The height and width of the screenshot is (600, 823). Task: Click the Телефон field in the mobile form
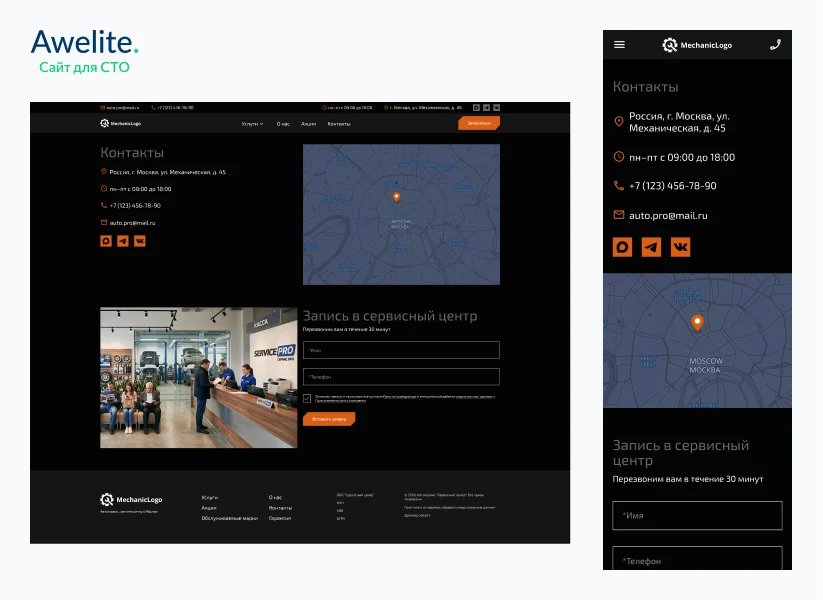(697, 558)
